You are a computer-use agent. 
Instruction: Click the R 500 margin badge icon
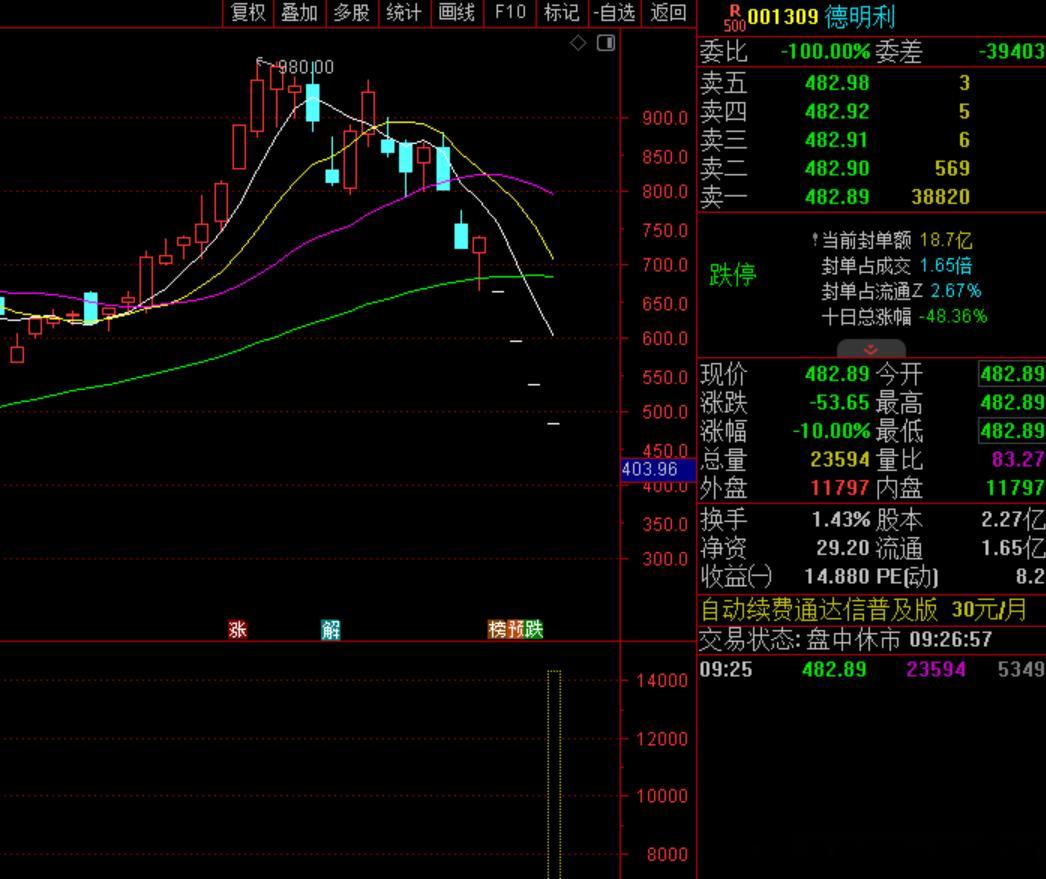(734, 18)
